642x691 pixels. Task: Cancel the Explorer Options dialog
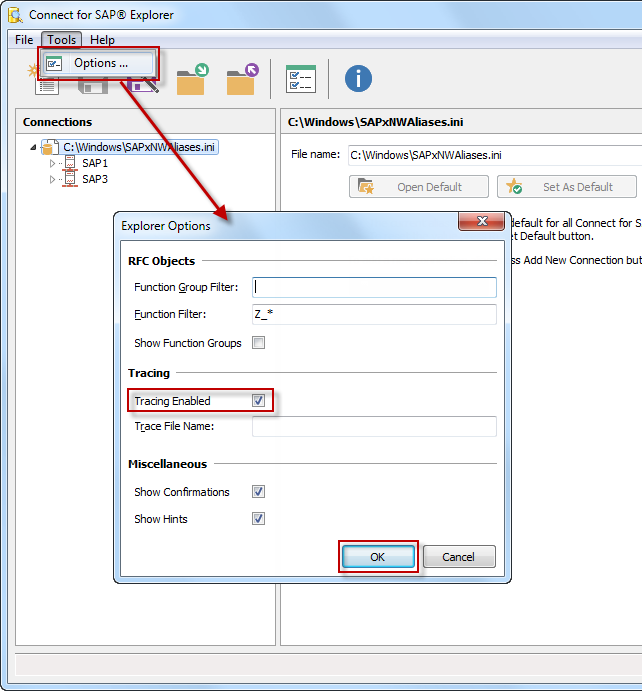[x=459, y=557]
